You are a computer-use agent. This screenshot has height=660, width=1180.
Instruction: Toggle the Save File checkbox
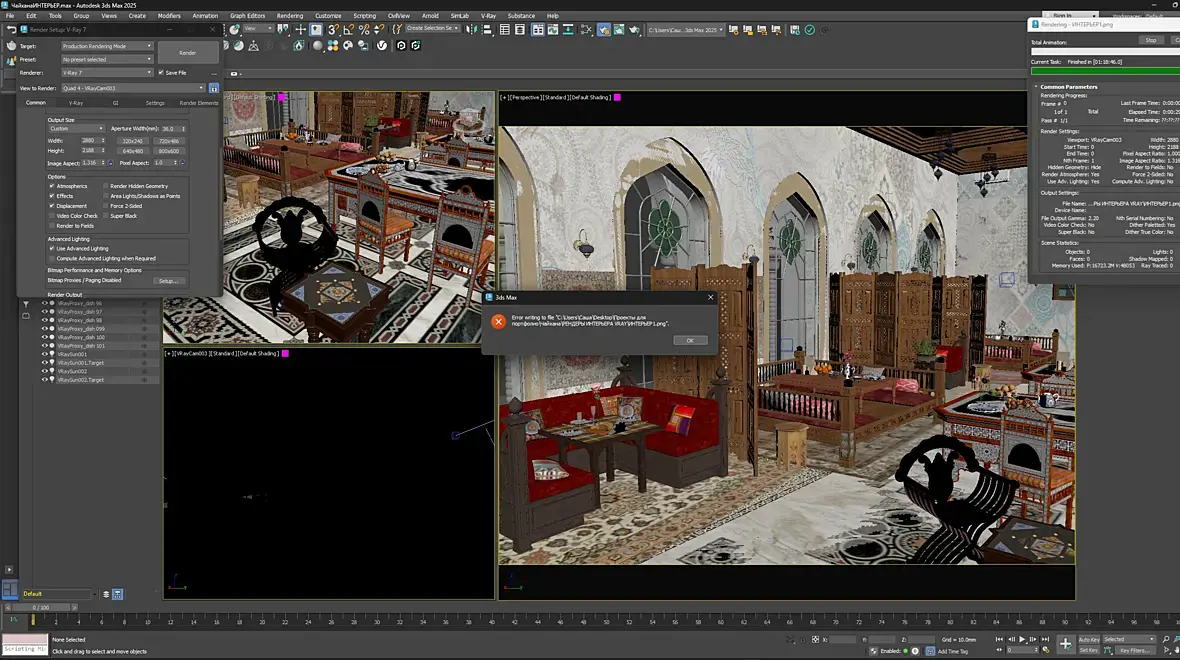(x=161, y=73)
